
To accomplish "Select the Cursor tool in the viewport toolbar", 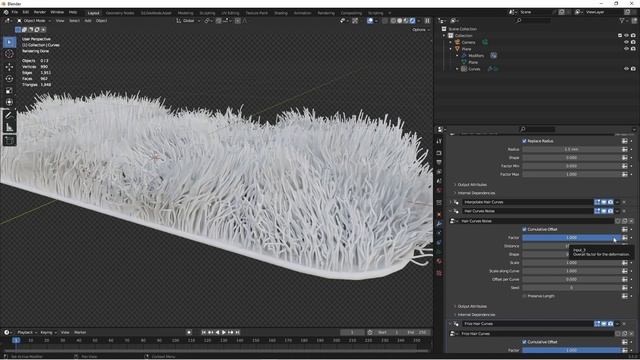I will (x=9, y=54).
